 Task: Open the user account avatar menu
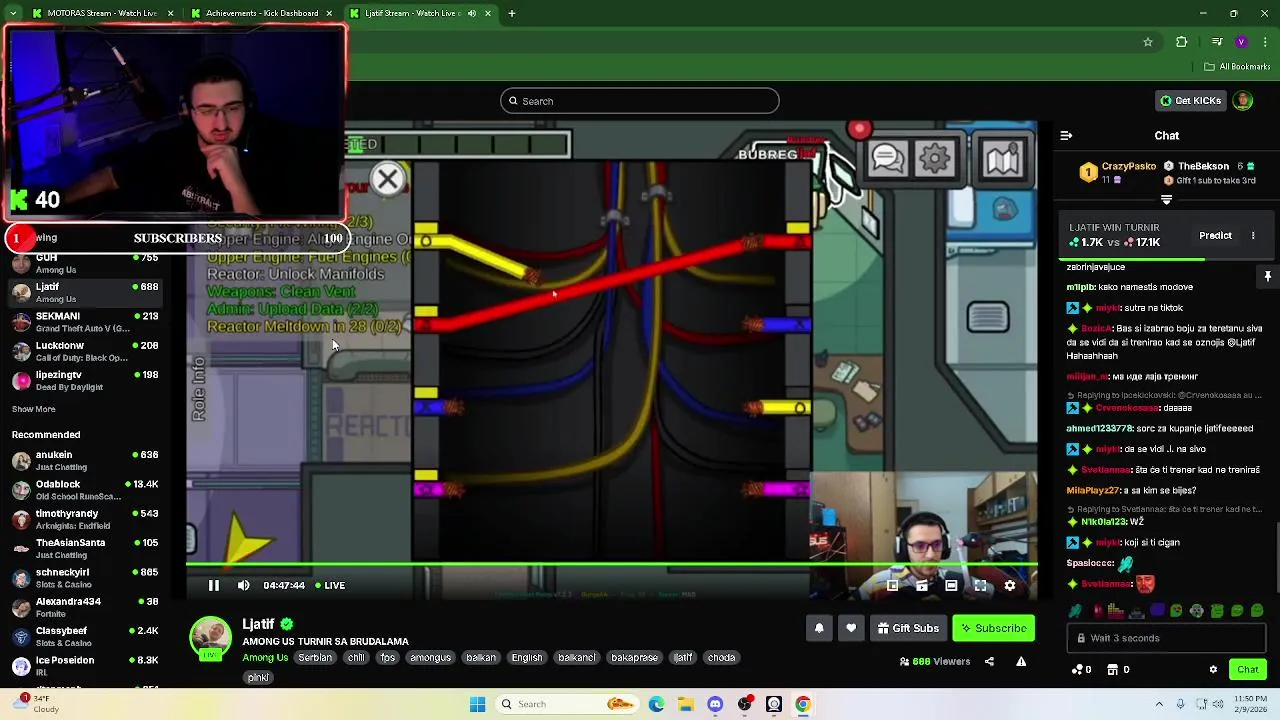(1243, 101)
